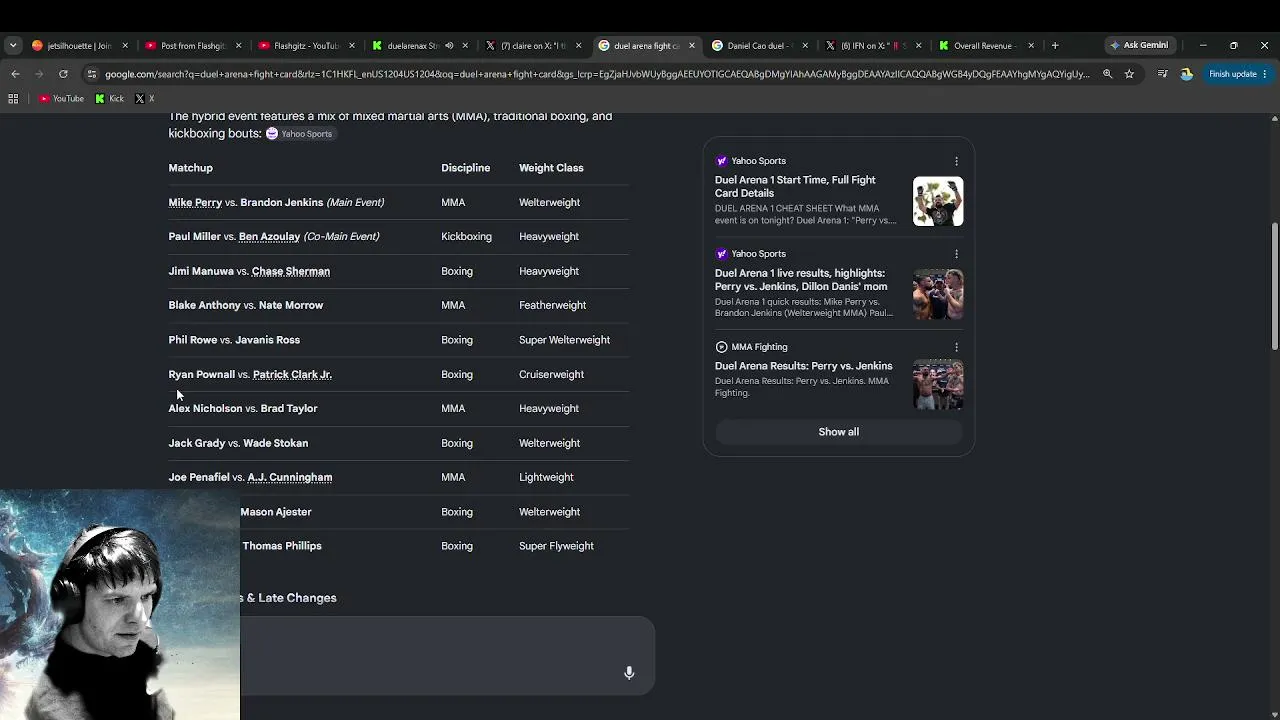Focus the address bar URL
1280x720 pixels.
point(597,74)
